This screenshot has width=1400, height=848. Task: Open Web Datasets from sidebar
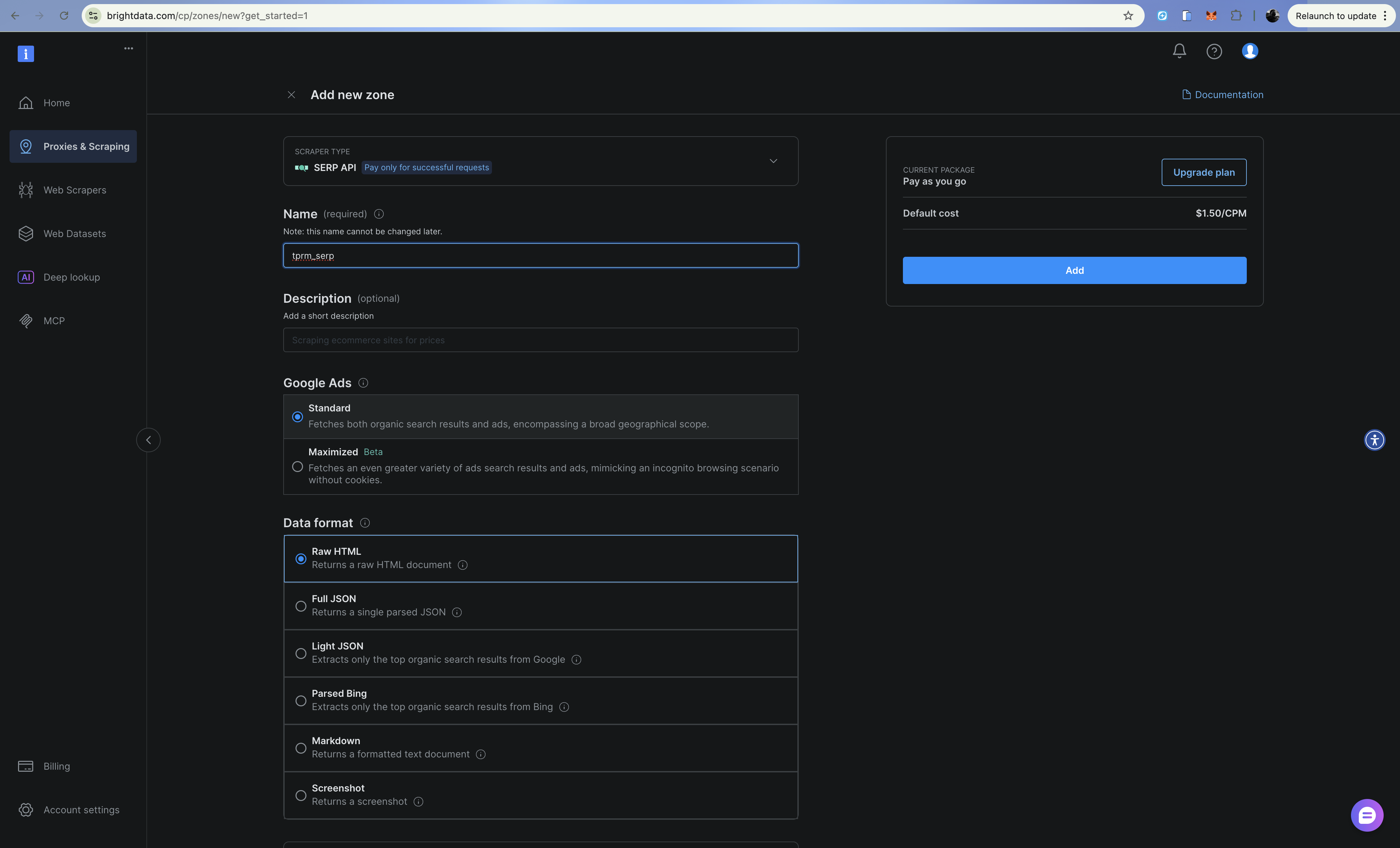click(75, 233)
